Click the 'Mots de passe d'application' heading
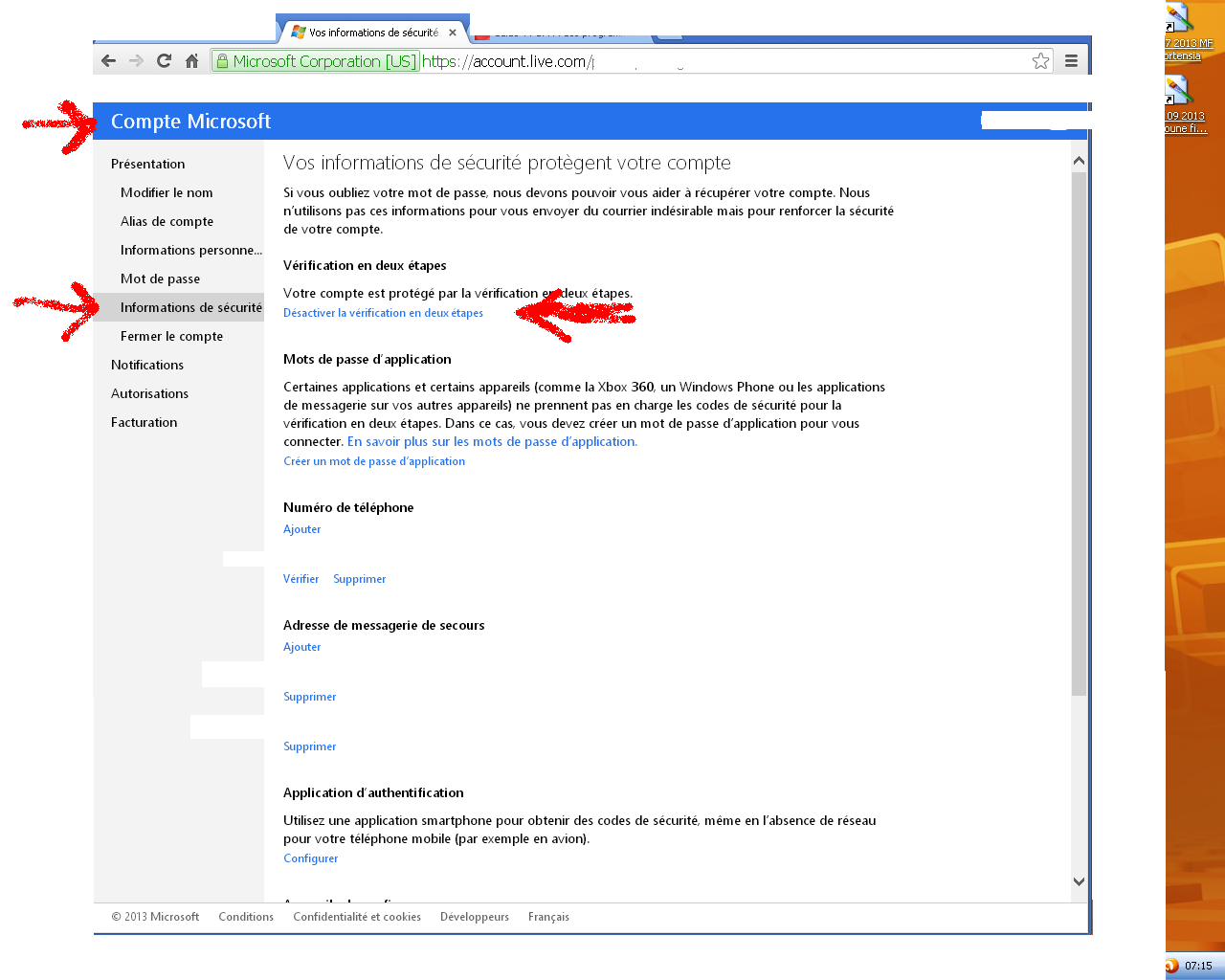The width and height of the screenshot is (1225, 980). click(367, 359)
